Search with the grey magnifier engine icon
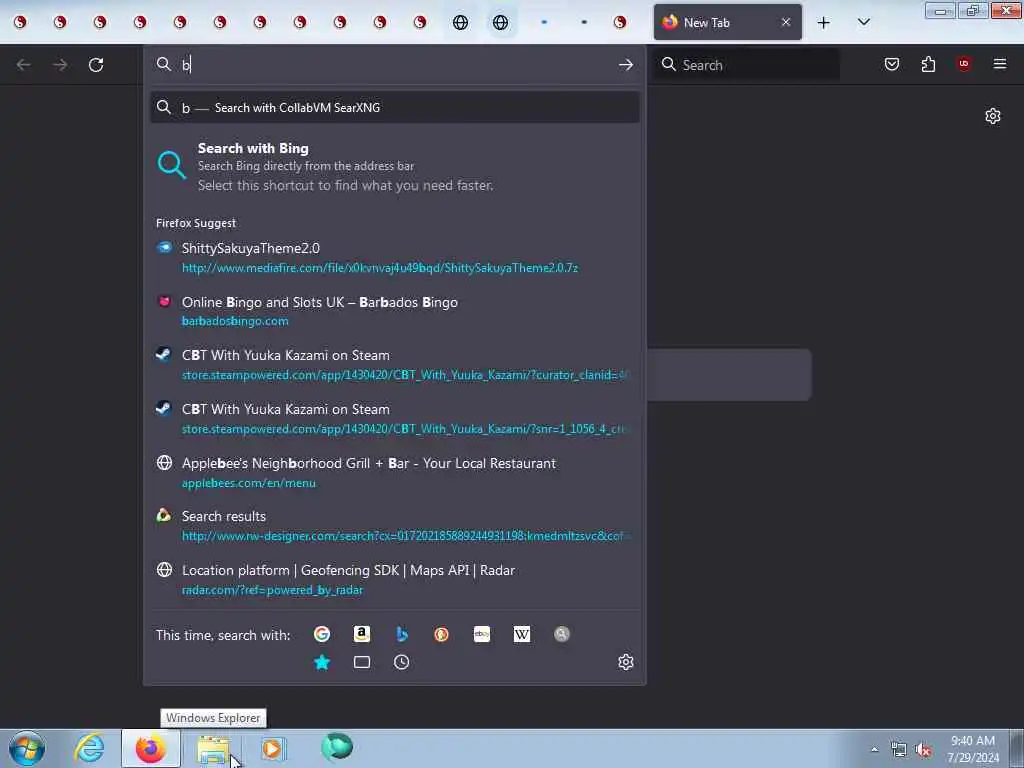 click(x=562, y=634)
